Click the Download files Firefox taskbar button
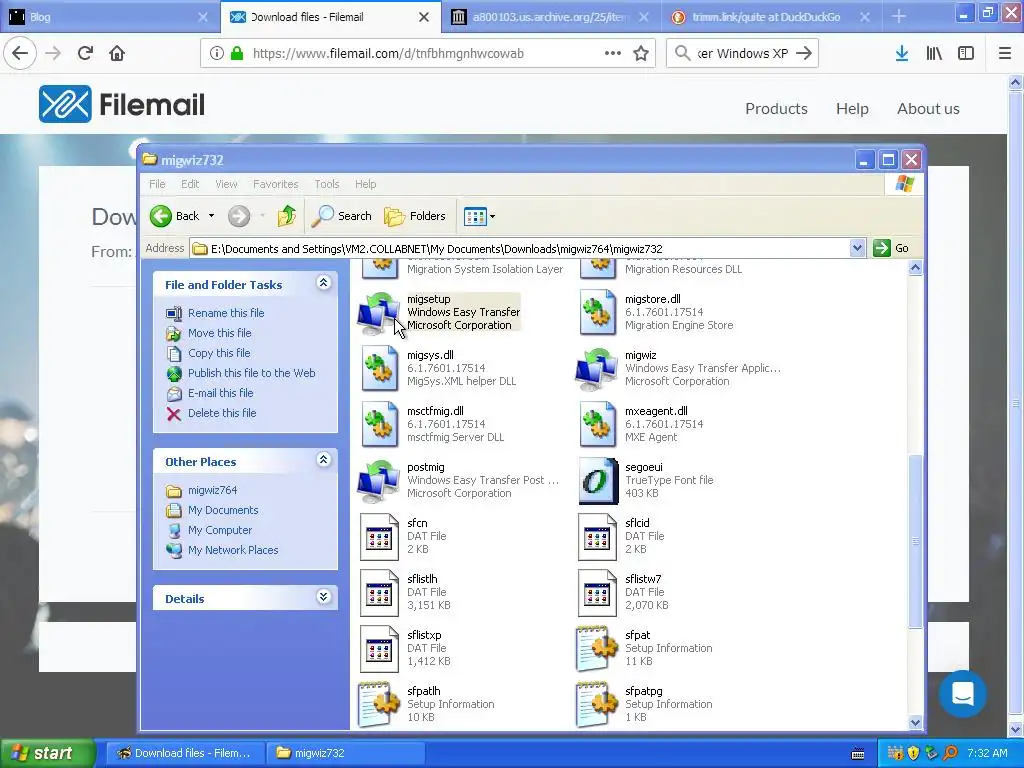This screenshot has width=1024, height=768. [185, 753]
